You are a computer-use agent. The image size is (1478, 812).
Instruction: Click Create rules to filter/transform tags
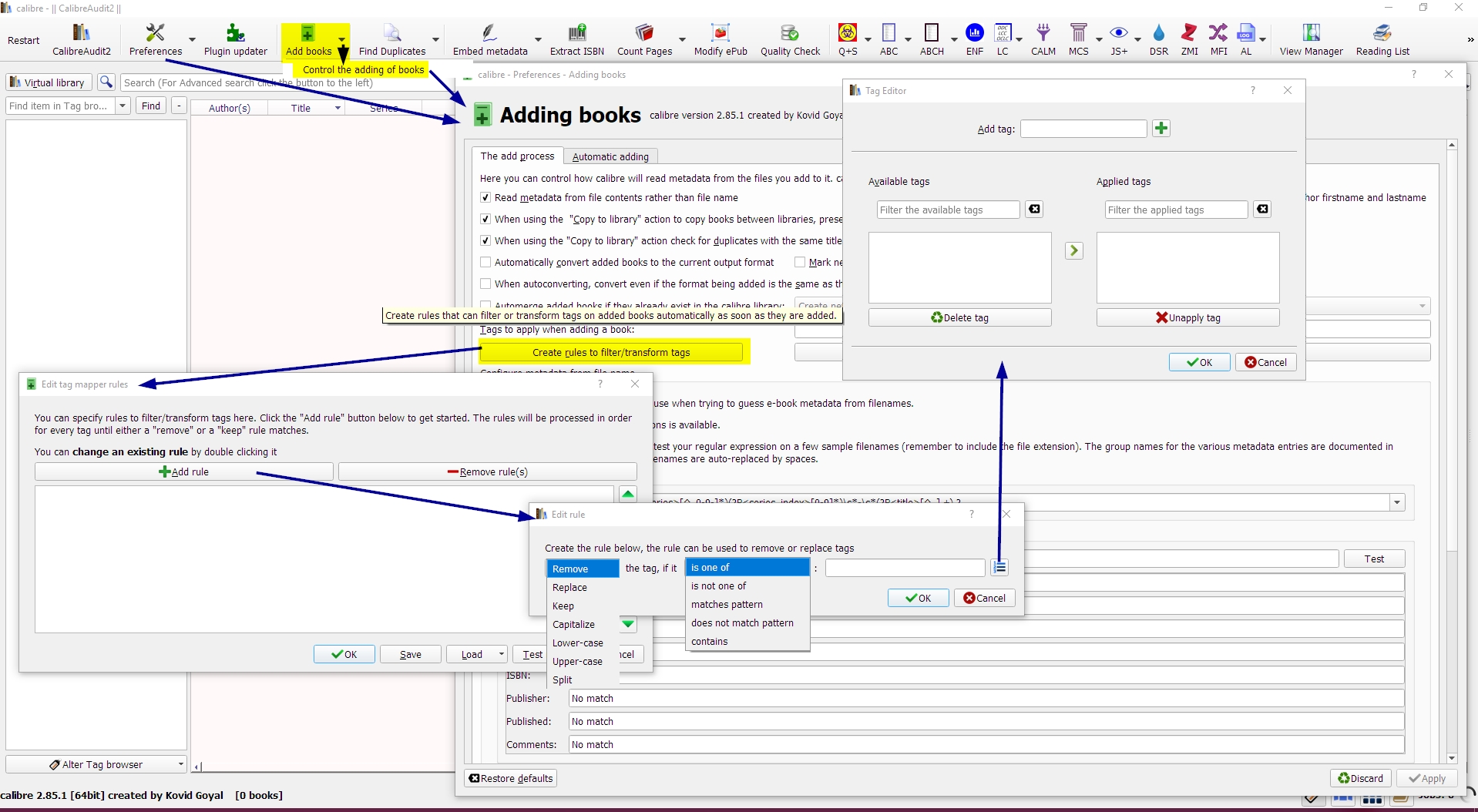611,353
